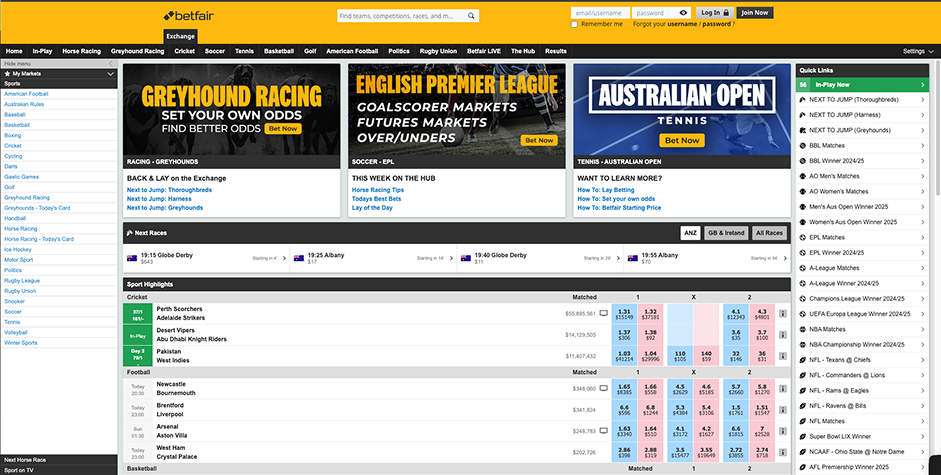The height and width of the screenshot is (475, 941).
Task: Open How To: Lay Betting link
Action: pos(606,190)
